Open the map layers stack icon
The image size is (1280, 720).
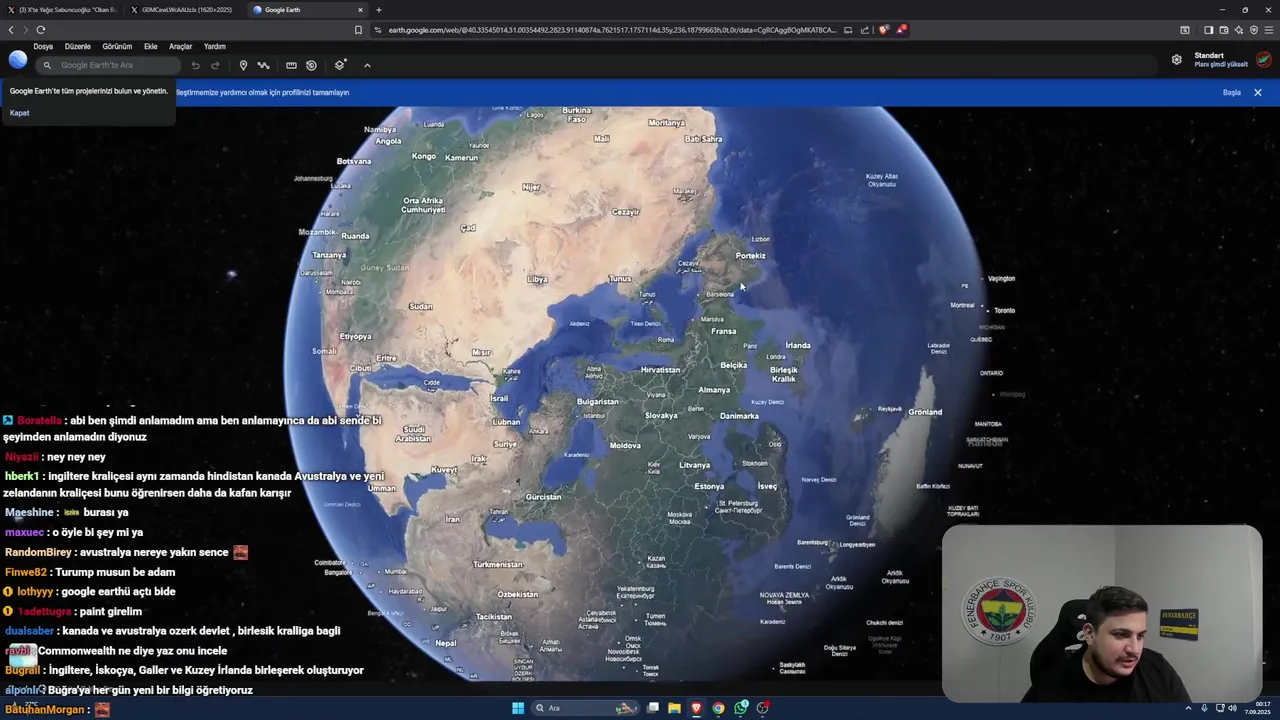(x=340, y=65)
